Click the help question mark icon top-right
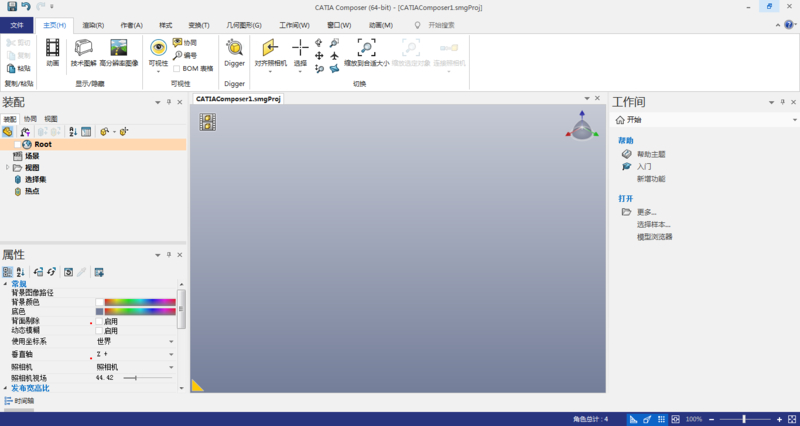 click(789, 24)
